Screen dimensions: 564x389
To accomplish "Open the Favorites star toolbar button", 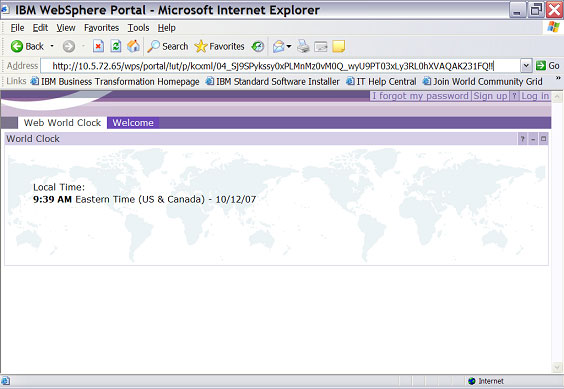I will click(x=219, y=46).
